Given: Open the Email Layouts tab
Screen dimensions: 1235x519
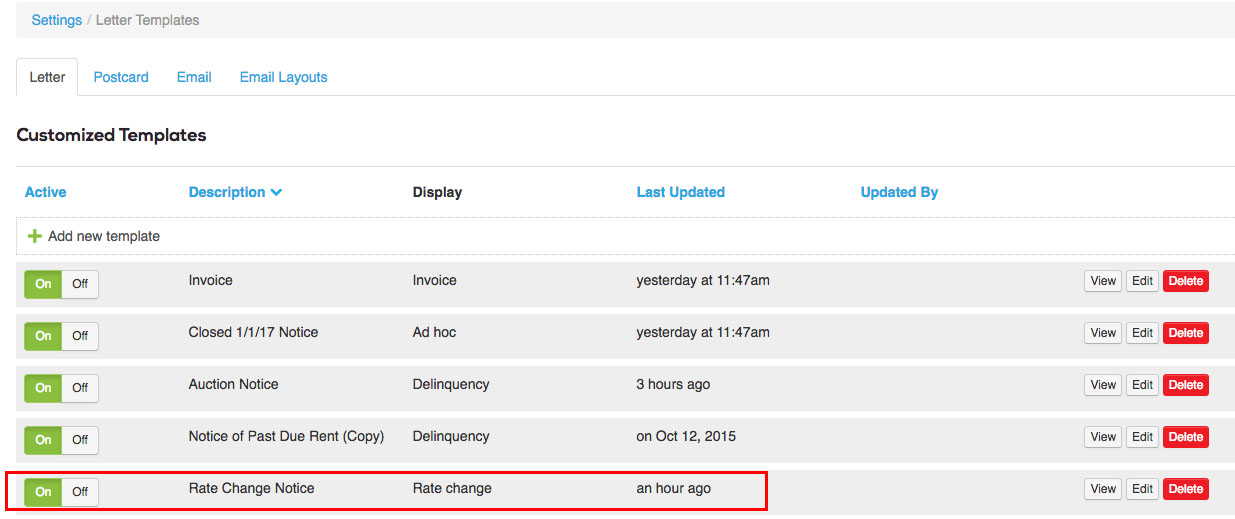Looking at the screenshot, I should click(283, 77).
